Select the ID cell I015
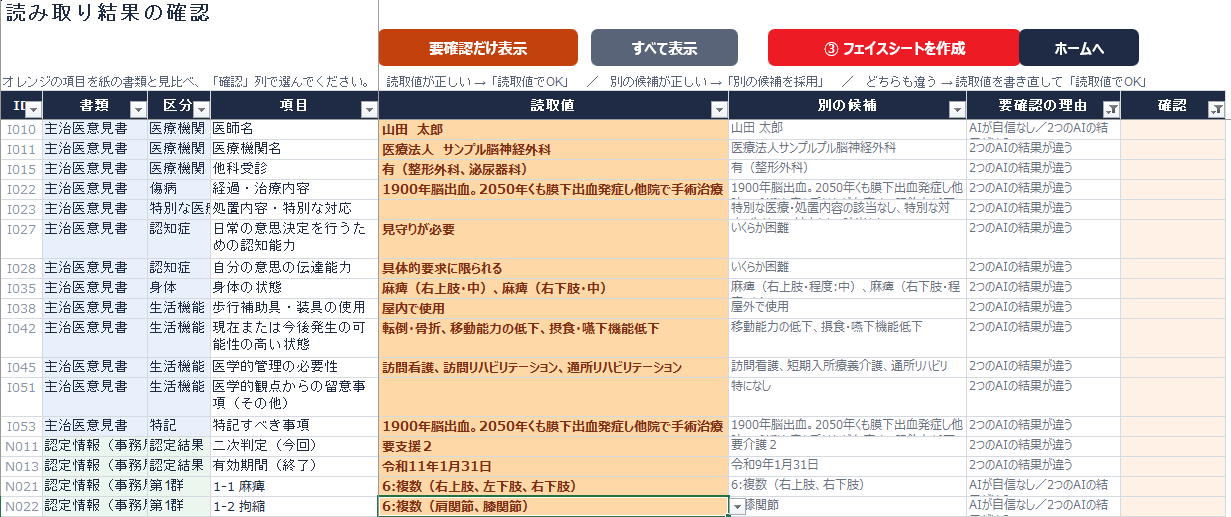Image resolution: width=1231 pixels, height=517 pixels. (x=21, y=169)
